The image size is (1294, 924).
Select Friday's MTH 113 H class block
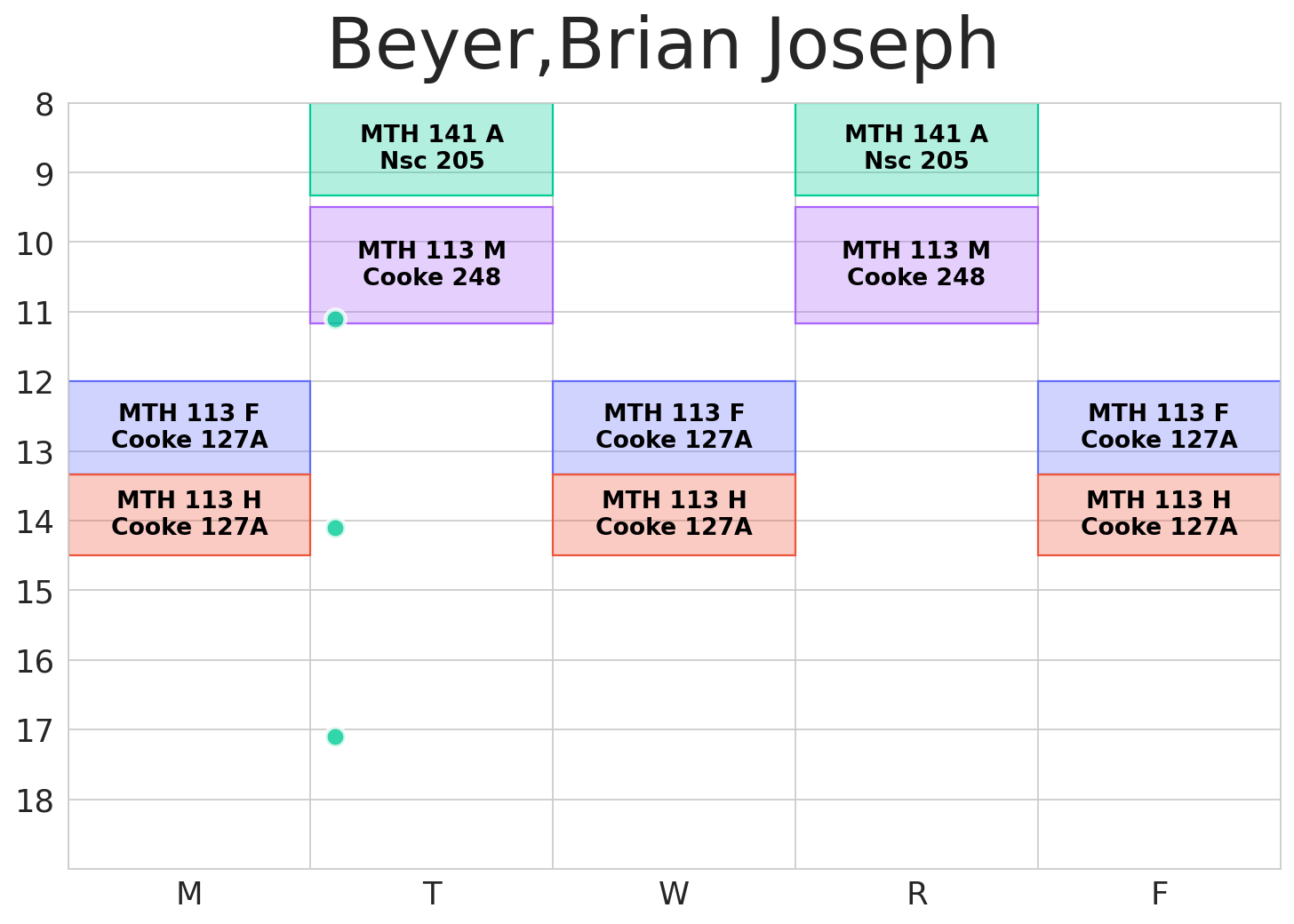tap(1159, 514)
